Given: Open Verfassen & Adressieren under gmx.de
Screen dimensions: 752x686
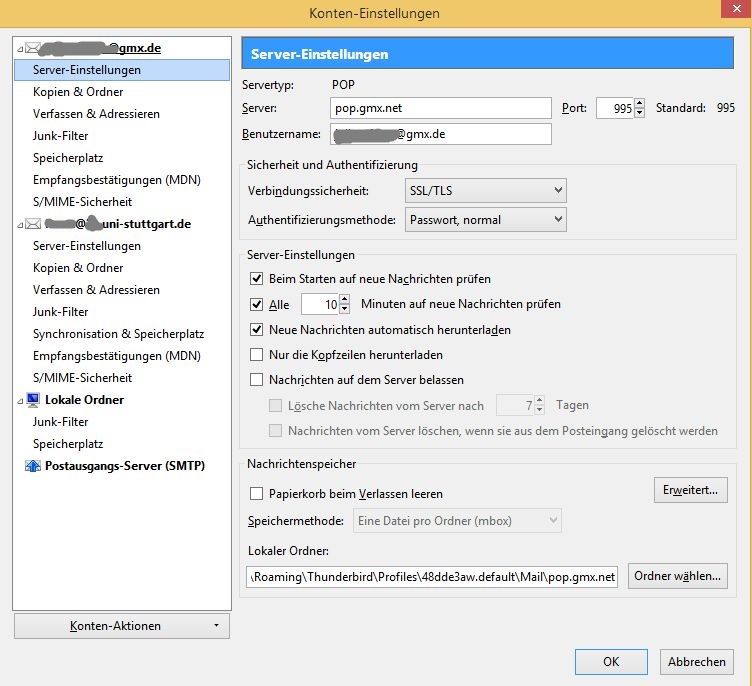Looking at the screenshot, I should click(x=96, y=114).
